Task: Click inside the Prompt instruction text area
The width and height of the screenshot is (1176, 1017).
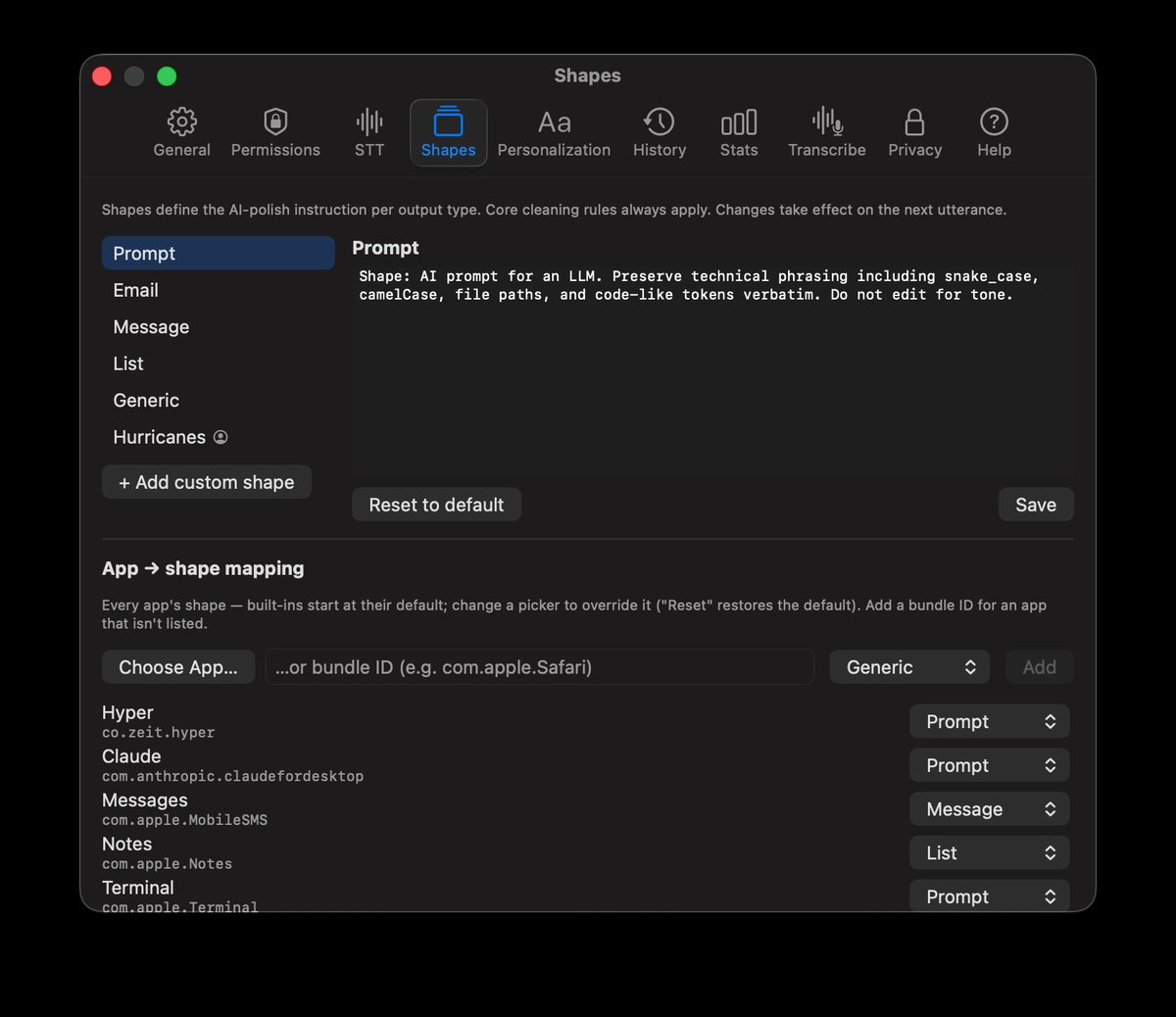Action: [712, 372]
